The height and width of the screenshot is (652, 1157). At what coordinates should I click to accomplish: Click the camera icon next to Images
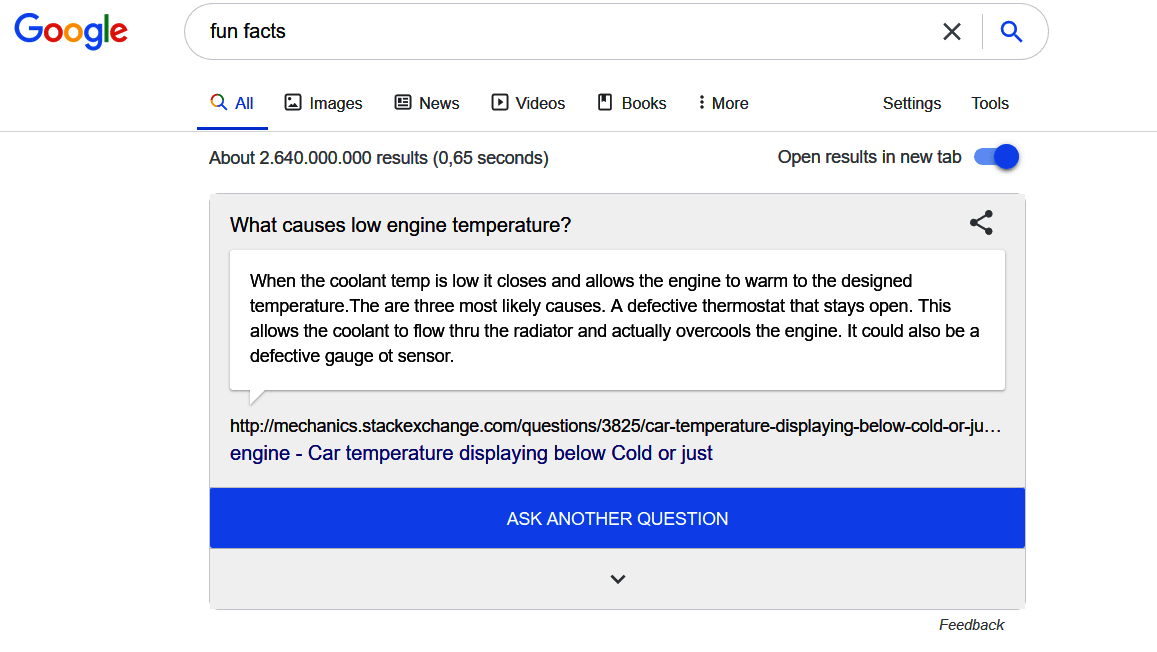(x=292, y=102)
